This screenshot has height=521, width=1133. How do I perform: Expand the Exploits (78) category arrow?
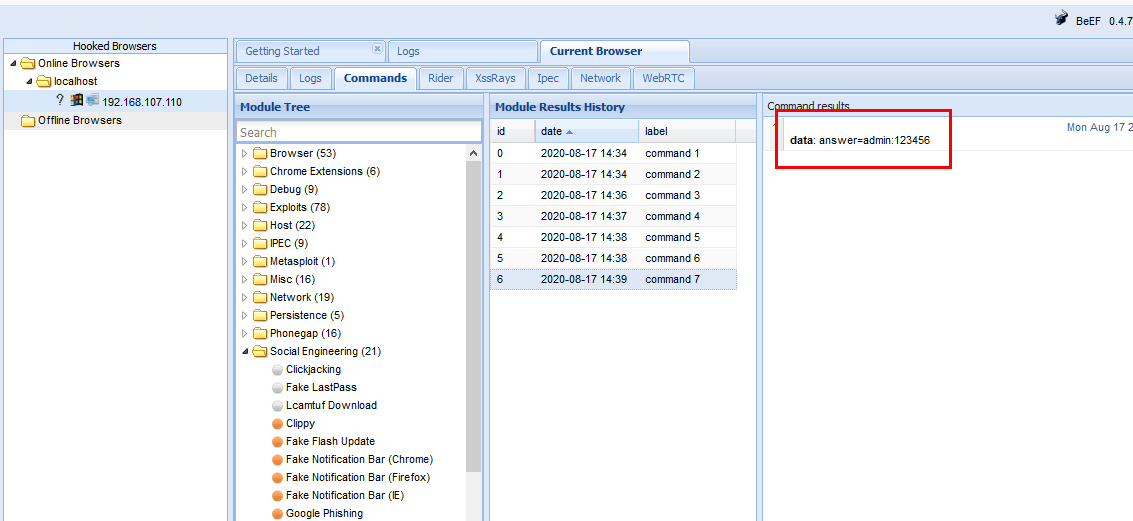244,208
